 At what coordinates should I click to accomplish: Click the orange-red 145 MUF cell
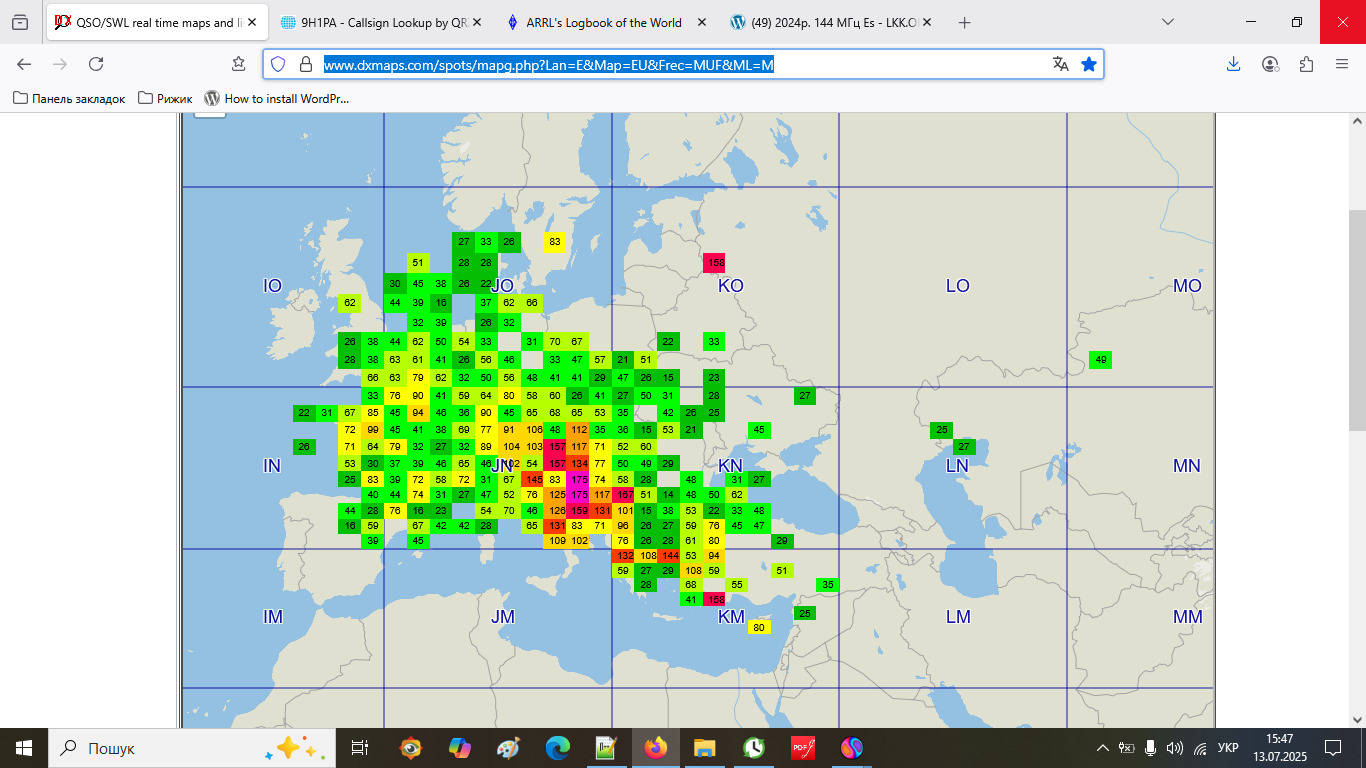[x=532, y=479]
